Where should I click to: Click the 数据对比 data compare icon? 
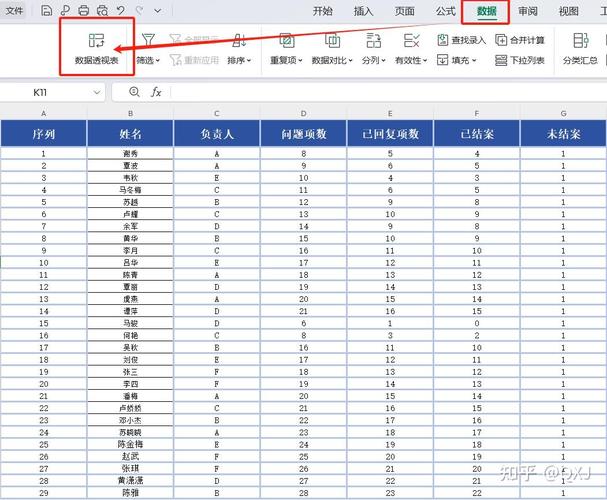coord(331,40)
